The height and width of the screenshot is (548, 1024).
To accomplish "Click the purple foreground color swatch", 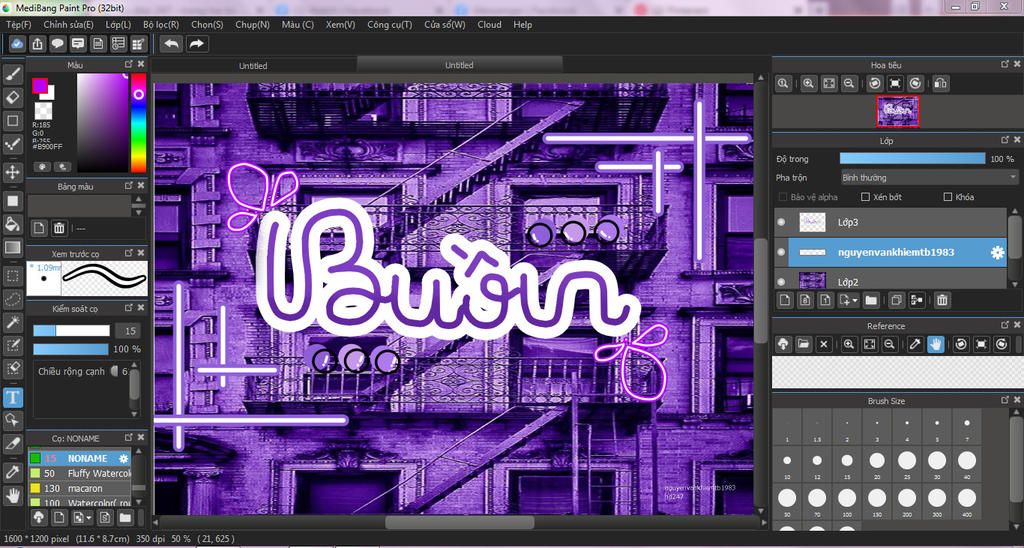I will 40,86.
